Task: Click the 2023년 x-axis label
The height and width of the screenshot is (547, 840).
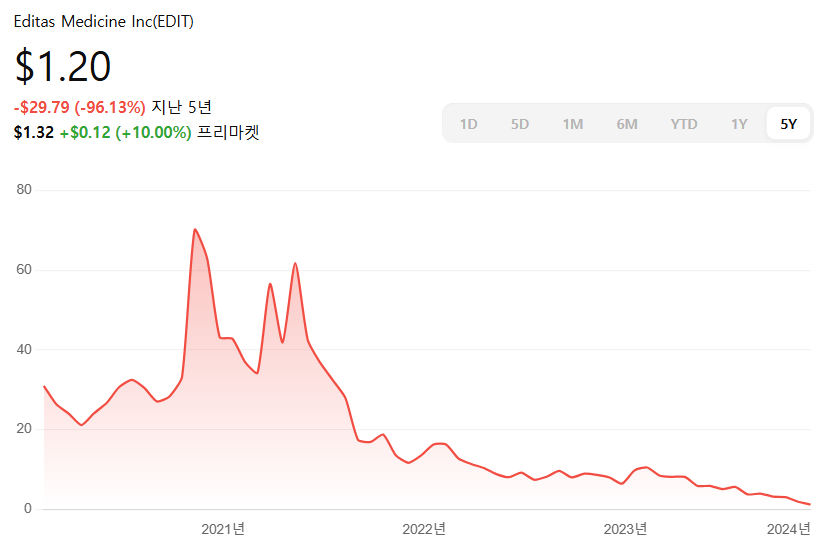Action: coord(625,529)
